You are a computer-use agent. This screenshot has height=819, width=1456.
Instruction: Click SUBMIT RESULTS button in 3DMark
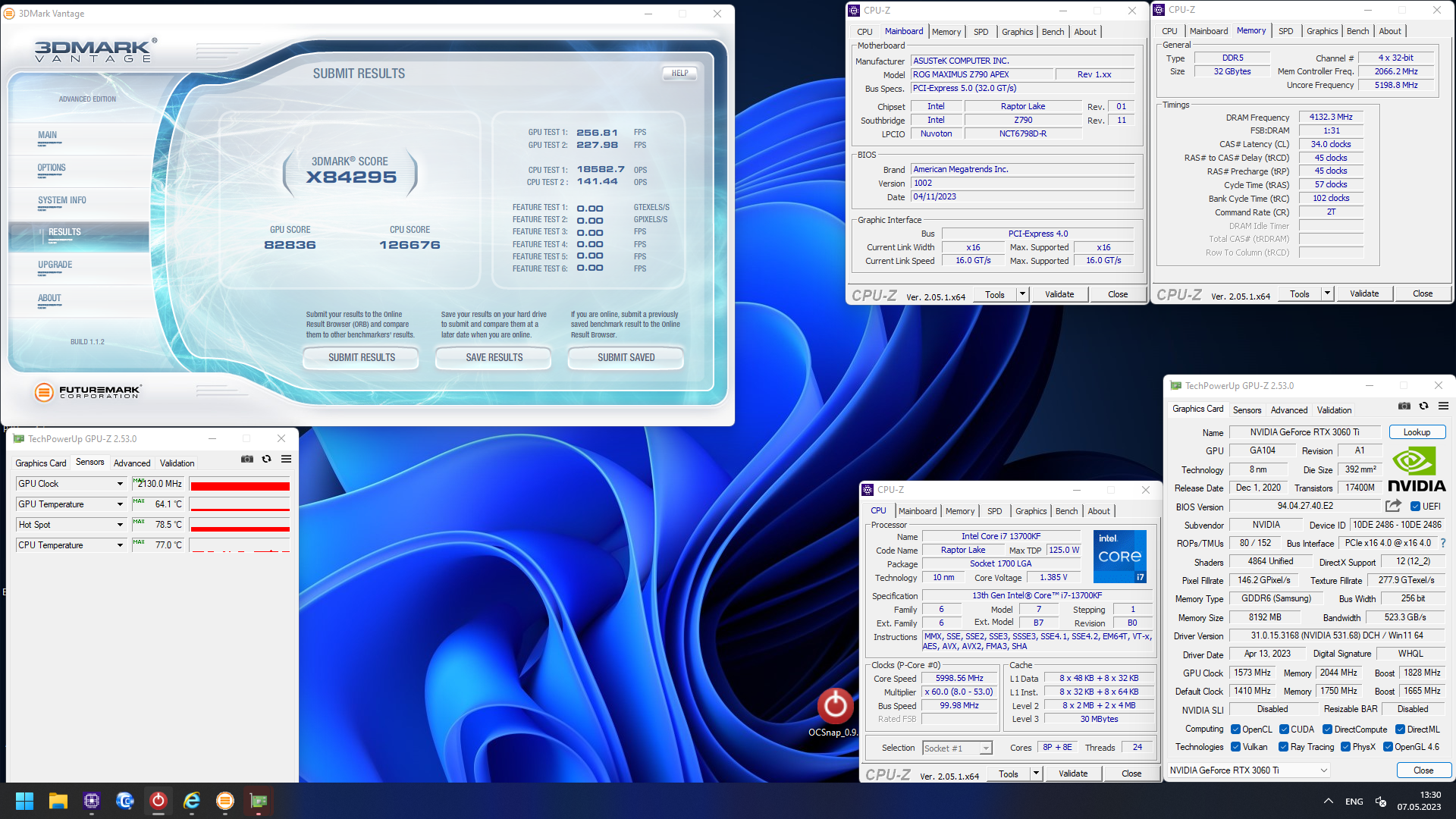coord(361,358)
